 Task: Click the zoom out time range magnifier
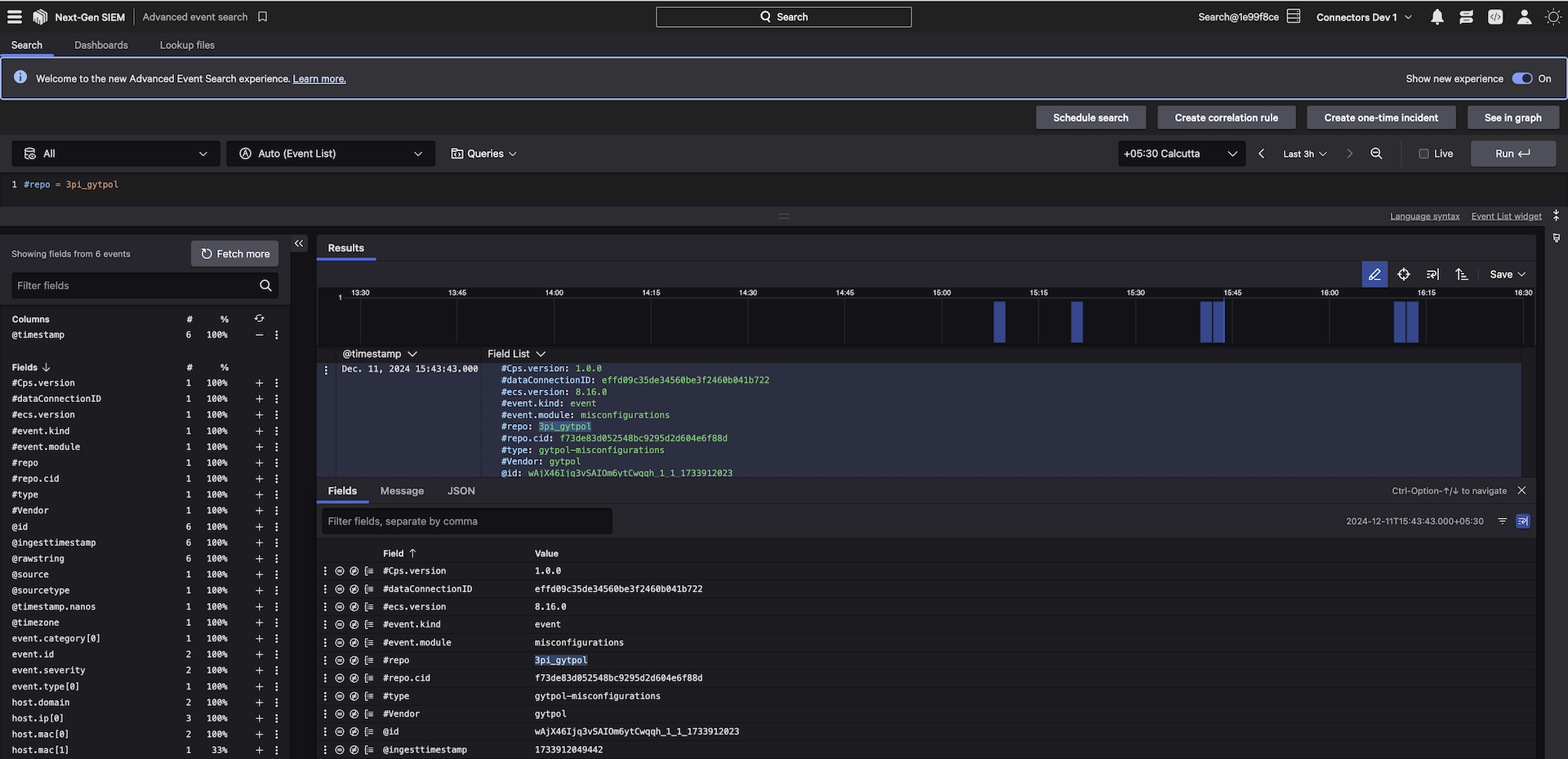1376,154
